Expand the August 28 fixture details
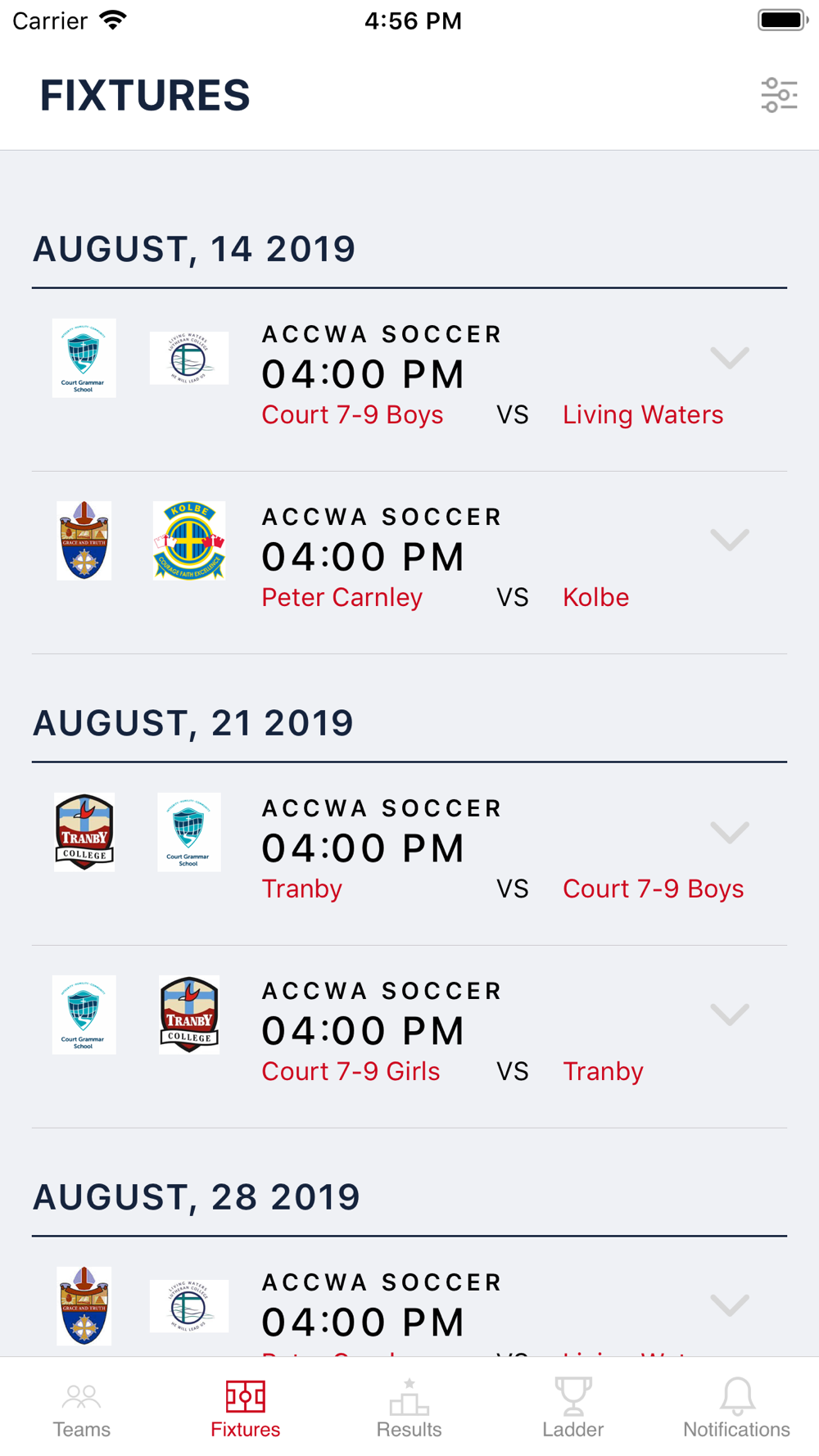This screenshot has height=1456, width=819. [730, 1305]
